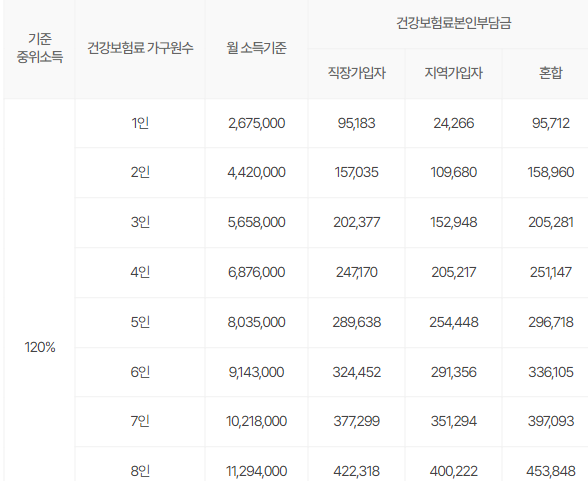This screenshot has width=588, height=481.
Task: Select income value 8,035,000
Action: click(256, 322)
